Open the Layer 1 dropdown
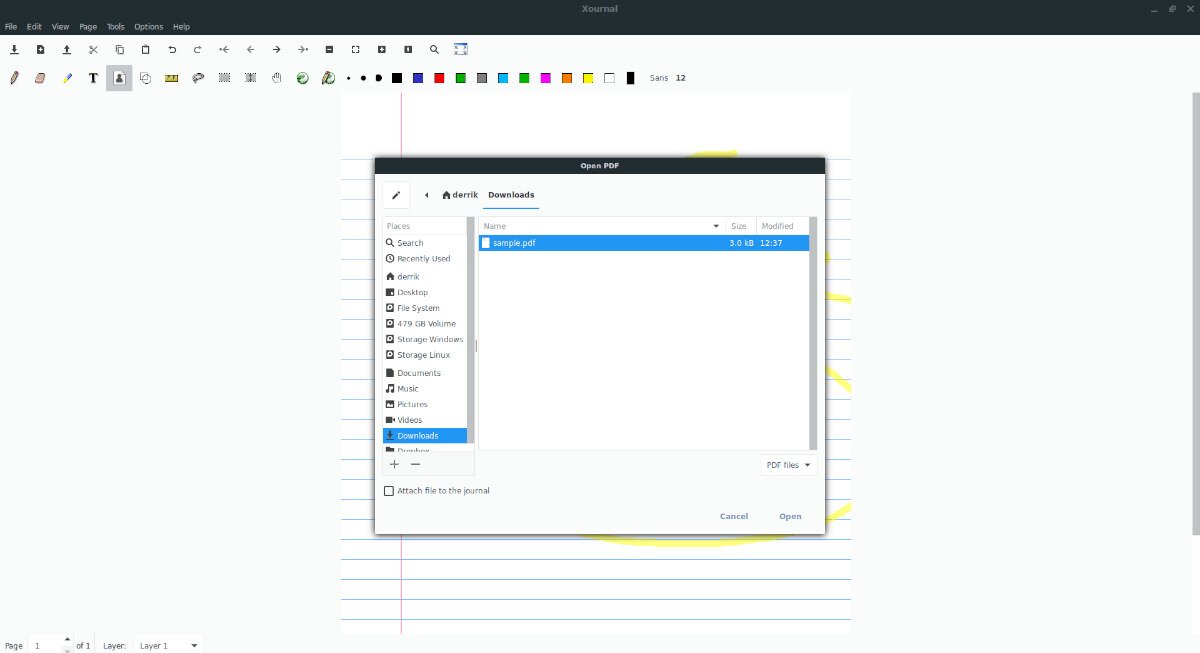1200x653 pixels. pos(167,646)
